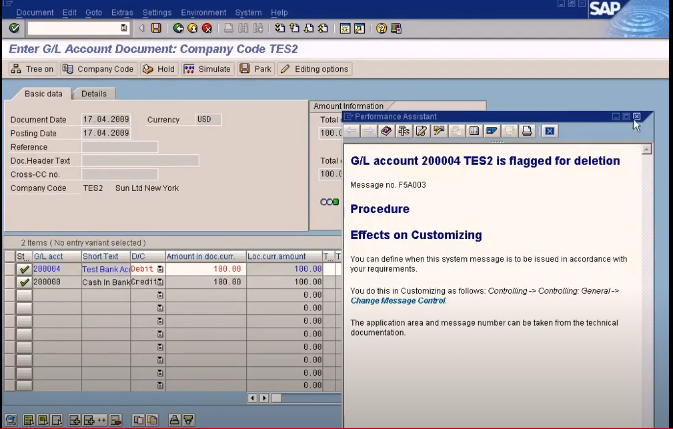Click the blue X close icon in Performance Assistant toolbar
Screen dimensions: 673x429
[x=549, y=131]
